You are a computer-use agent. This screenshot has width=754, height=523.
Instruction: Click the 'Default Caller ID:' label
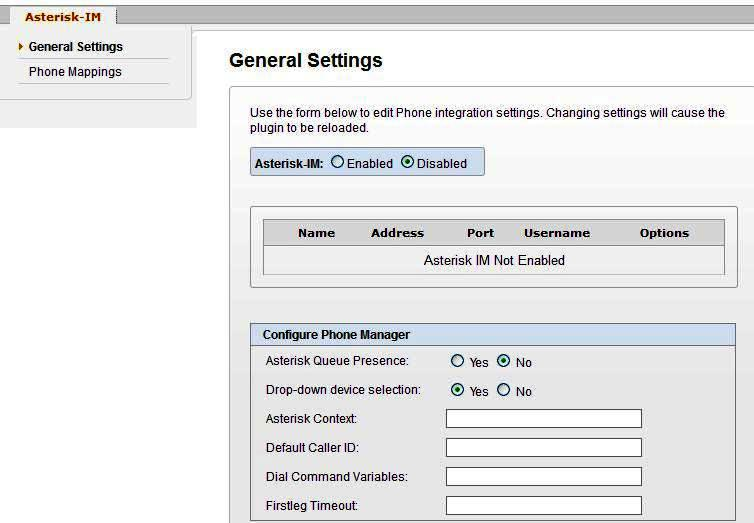pyautogui.click(x=312, y=448)
